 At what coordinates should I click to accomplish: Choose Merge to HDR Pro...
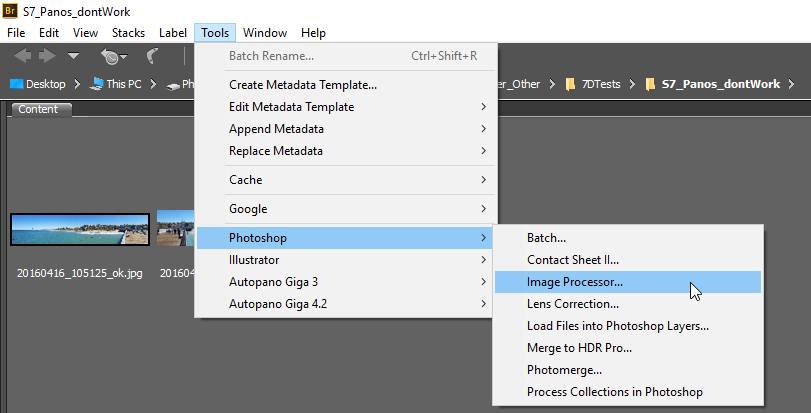pos(628,348)
